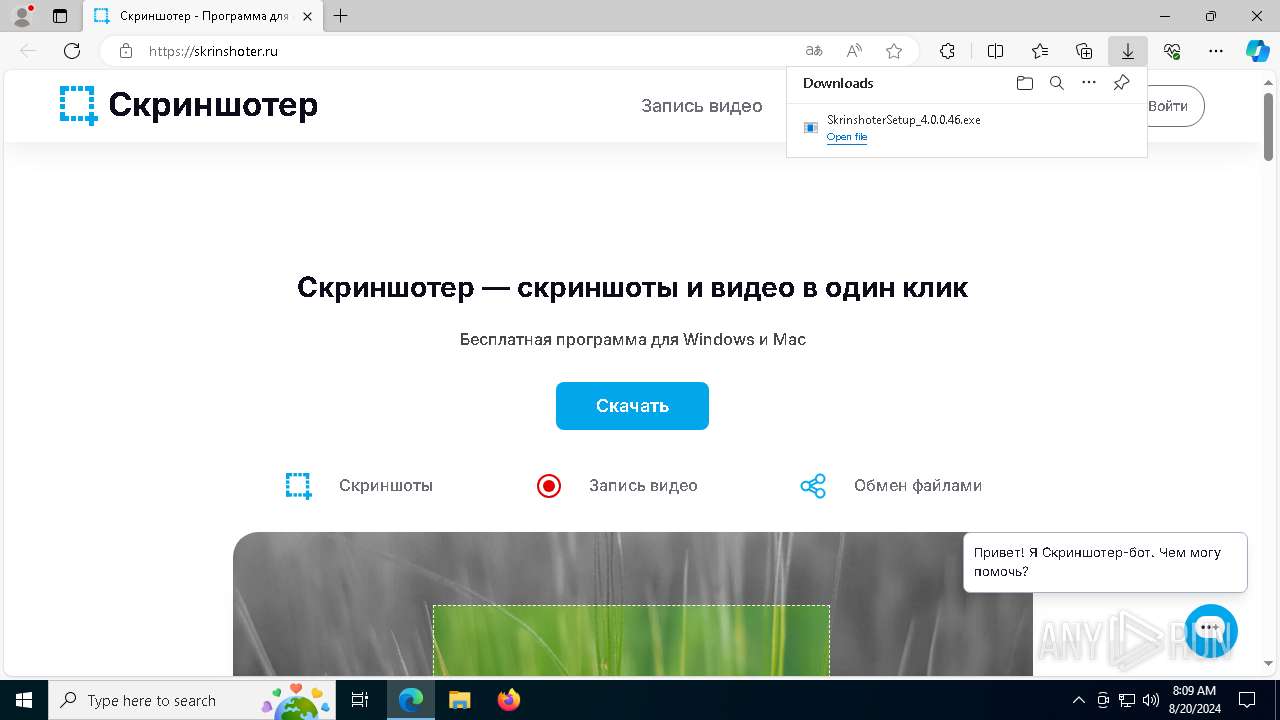The height and width of the screenshot is (720, 1280).
Task: Click the red record video icon
Action: (x=549, y=486)
